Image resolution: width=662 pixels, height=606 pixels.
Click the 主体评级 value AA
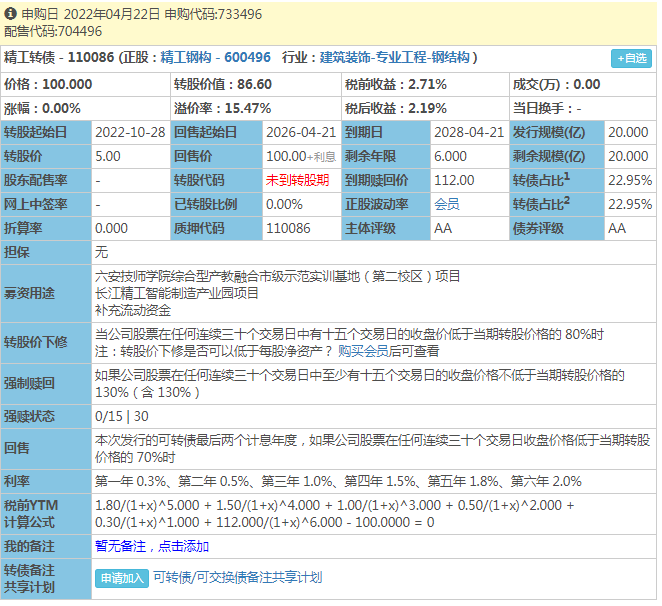tap(443, 228)
